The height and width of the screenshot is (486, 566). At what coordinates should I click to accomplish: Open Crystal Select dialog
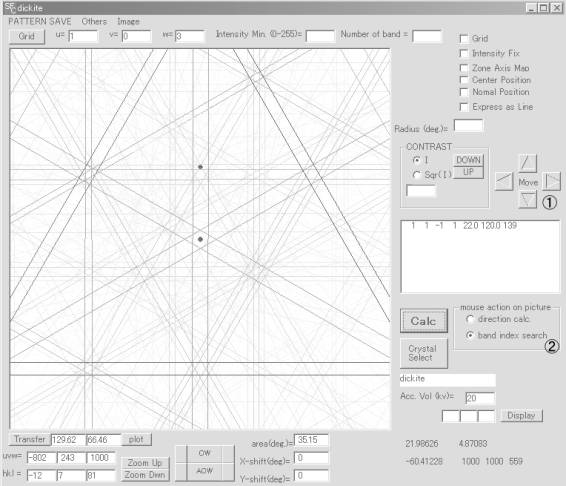[x=424, y=353]
